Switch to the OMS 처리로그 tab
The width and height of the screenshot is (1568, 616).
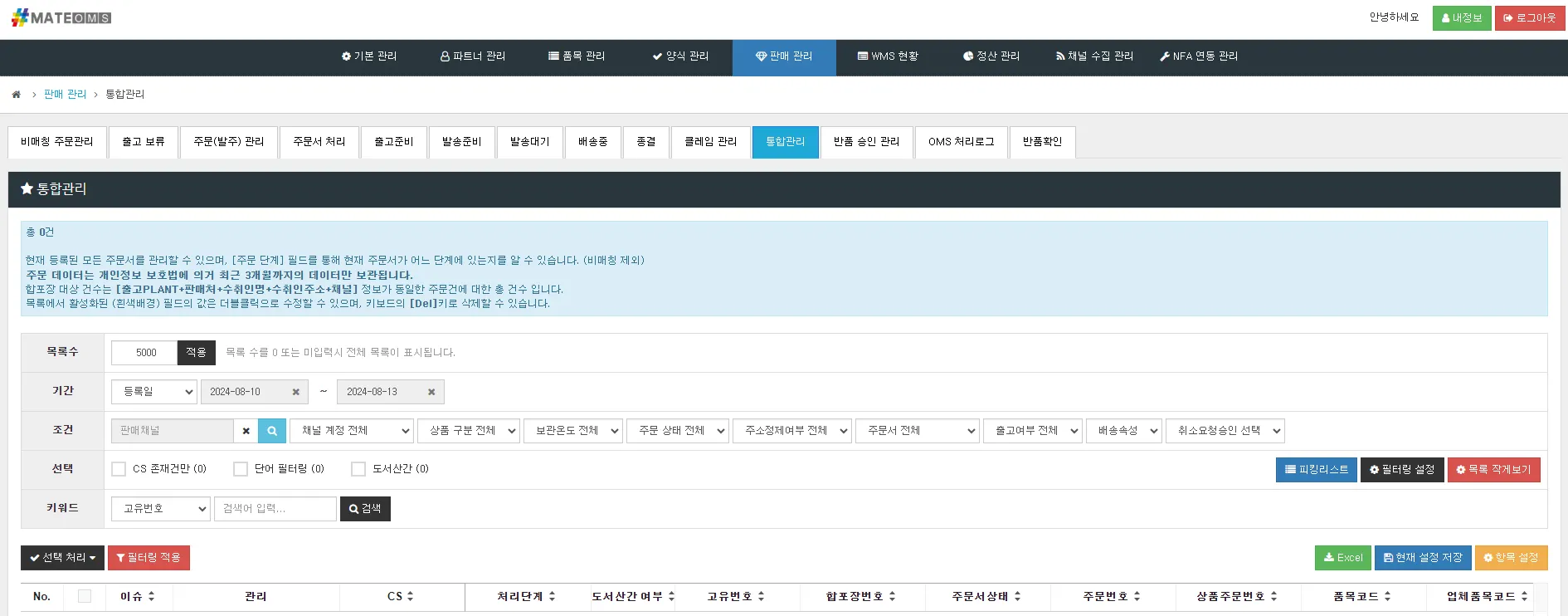pos(962,142)
